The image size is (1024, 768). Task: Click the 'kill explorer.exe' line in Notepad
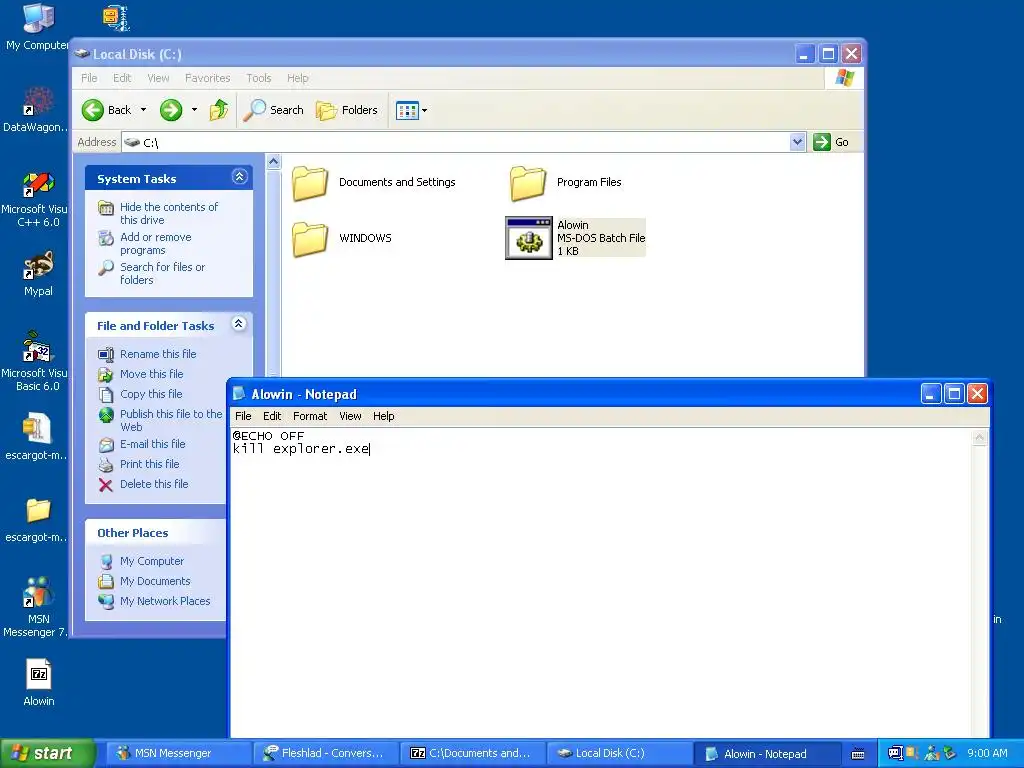tap(301, 449)
